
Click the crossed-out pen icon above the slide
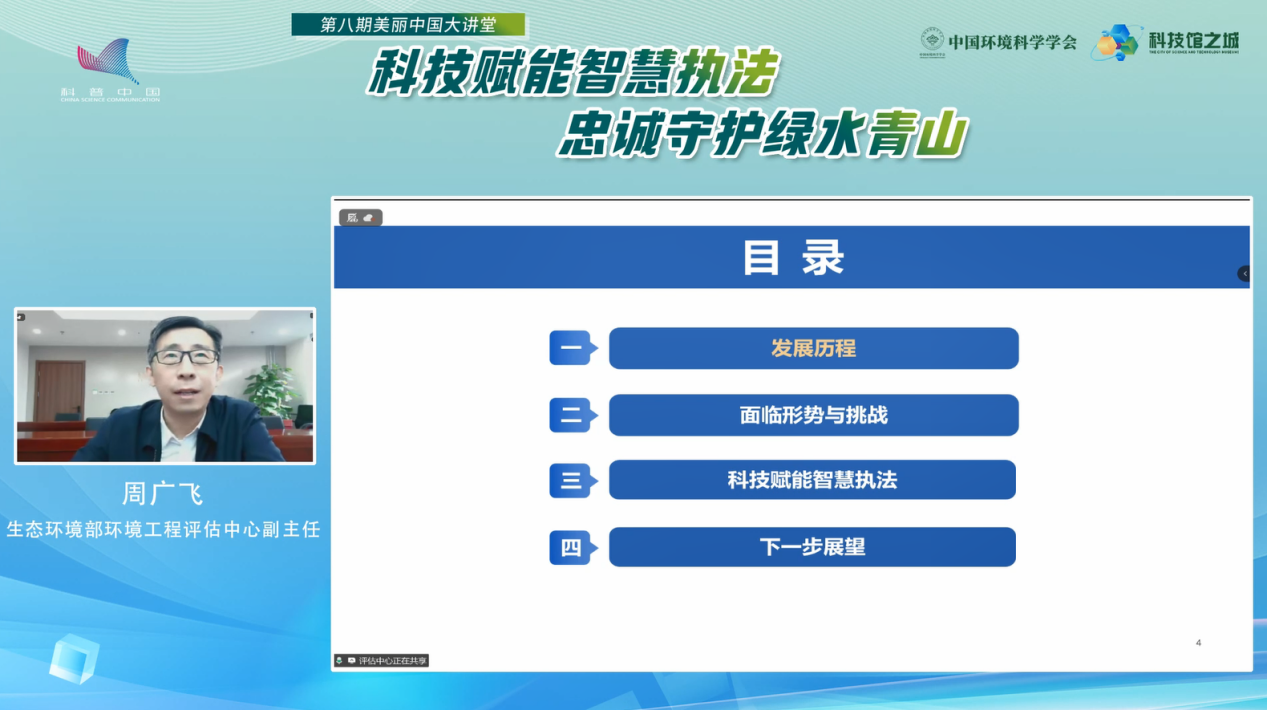352,217
